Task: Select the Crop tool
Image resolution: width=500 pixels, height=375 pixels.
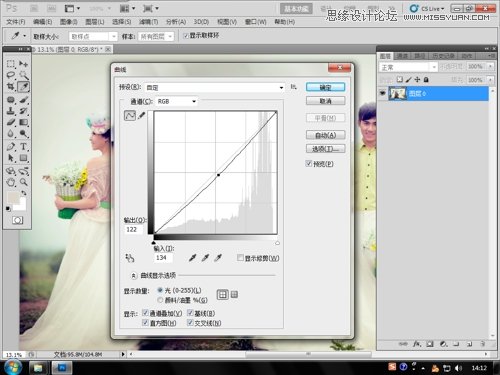Action: pos(11,87)
